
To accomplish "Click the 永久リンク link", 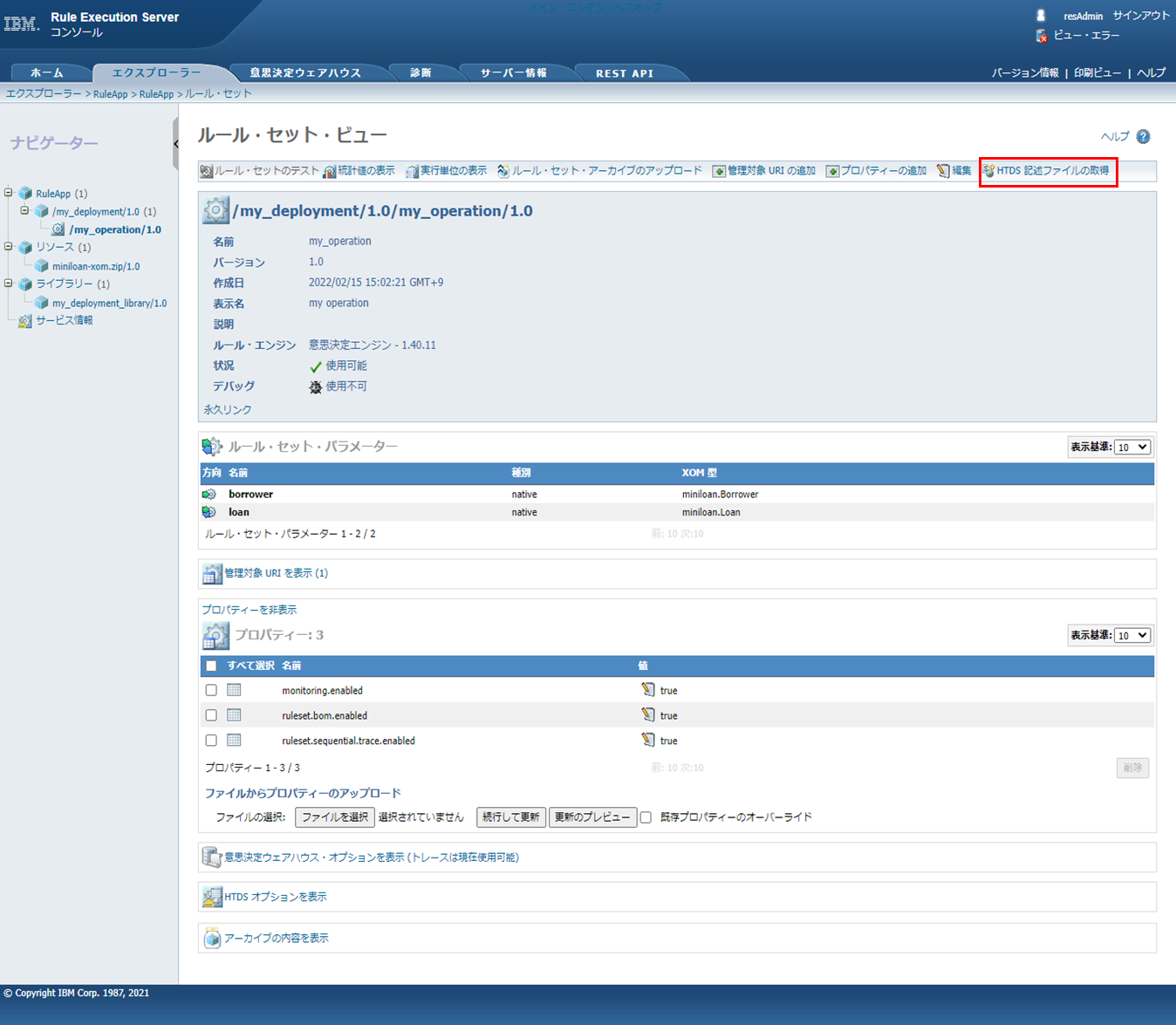I will coord(228,410).
